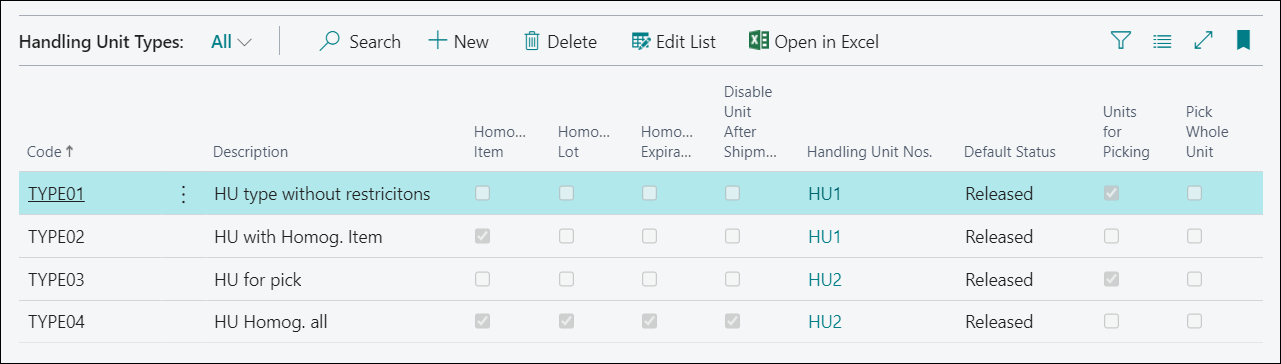
Task: Open the TYPE01 code link
Action: coord(56,194)
